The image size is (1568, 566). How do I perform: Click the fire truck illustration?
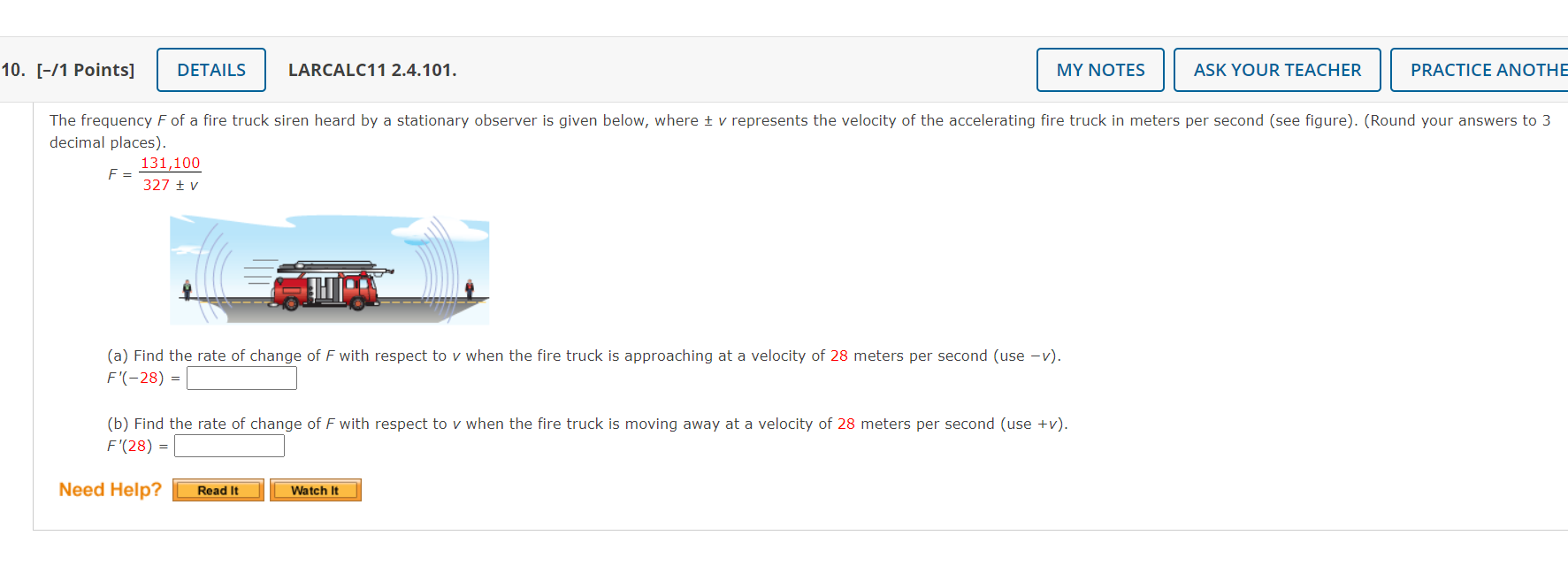[328, 270]
